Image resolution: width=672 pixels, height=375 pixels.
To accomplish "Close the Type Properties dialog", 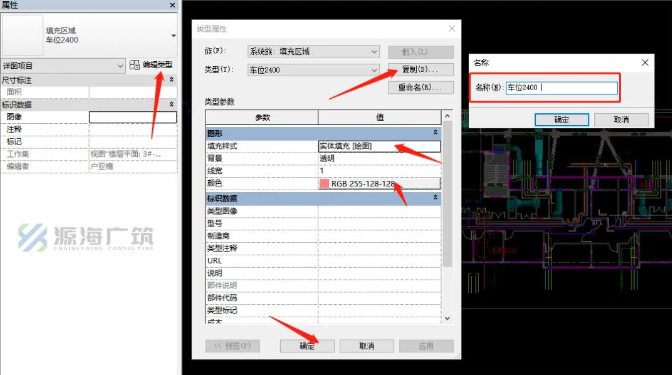I will coord(452,29).
